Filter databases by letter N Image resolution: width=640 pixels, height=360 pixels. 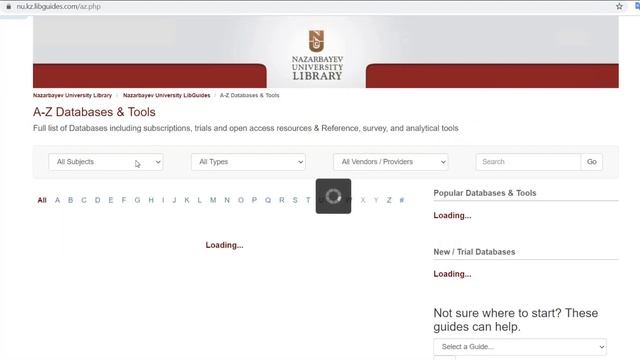tap(227, 200)
